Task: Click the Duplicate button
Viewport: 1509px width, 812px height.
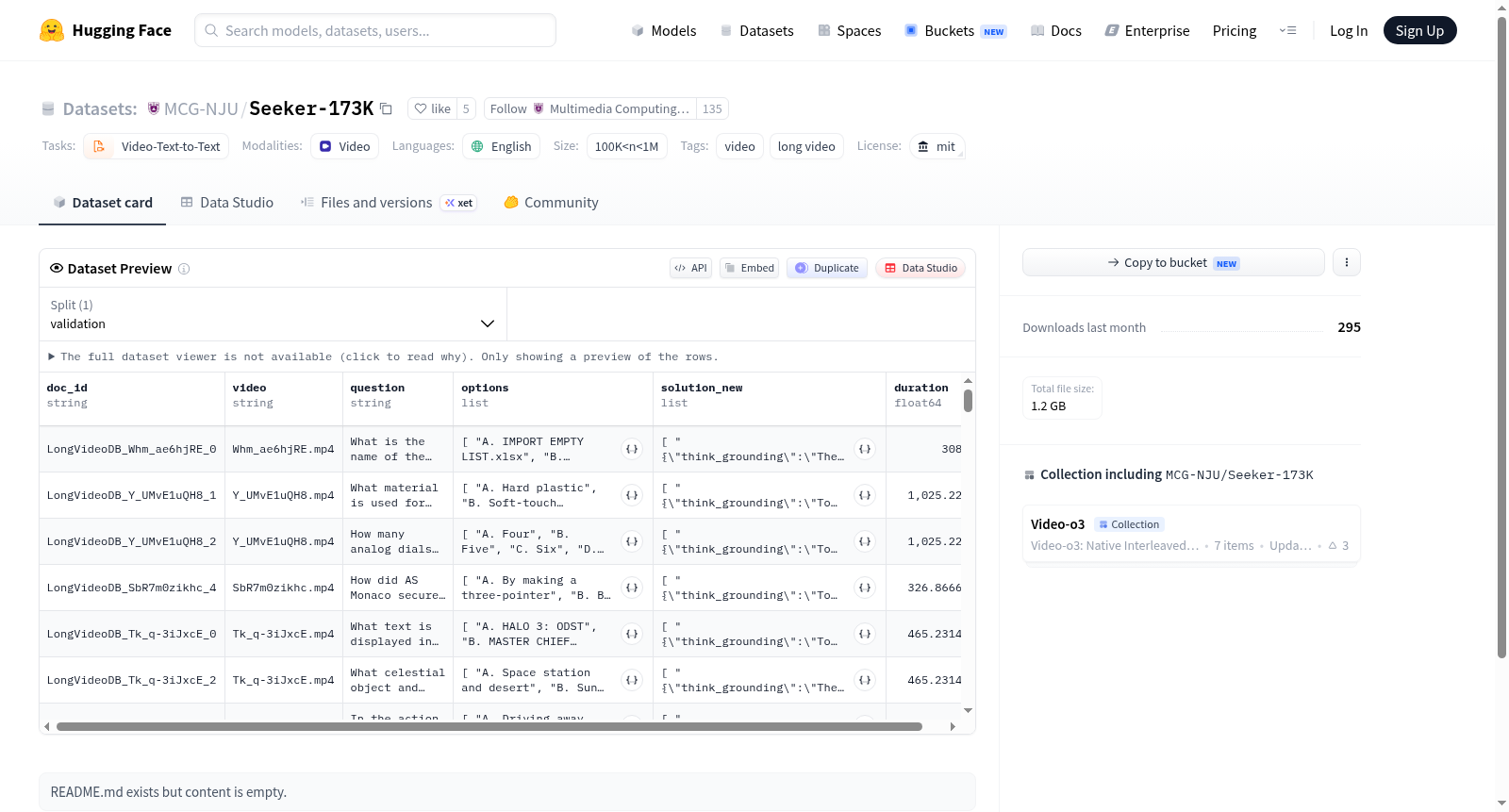Action: [827, 268]
